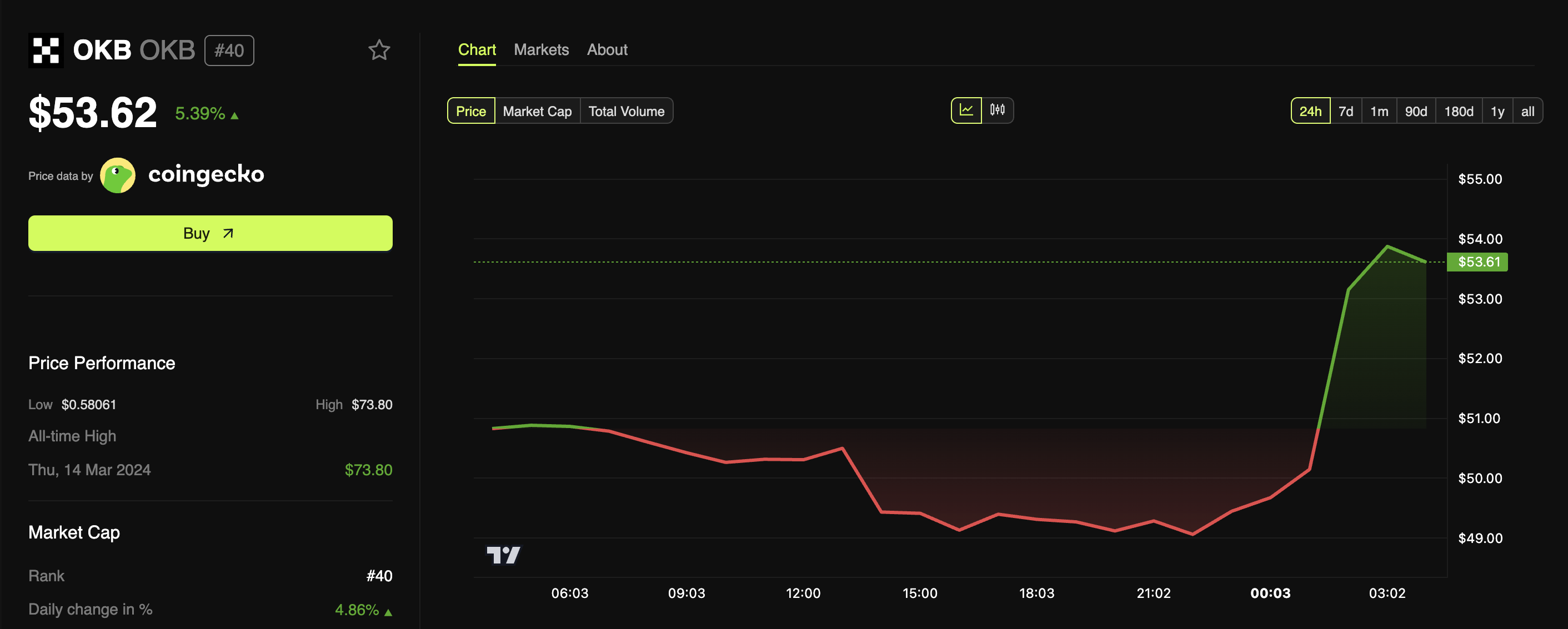
Task: Switch to line chart view
Action: 966,110
